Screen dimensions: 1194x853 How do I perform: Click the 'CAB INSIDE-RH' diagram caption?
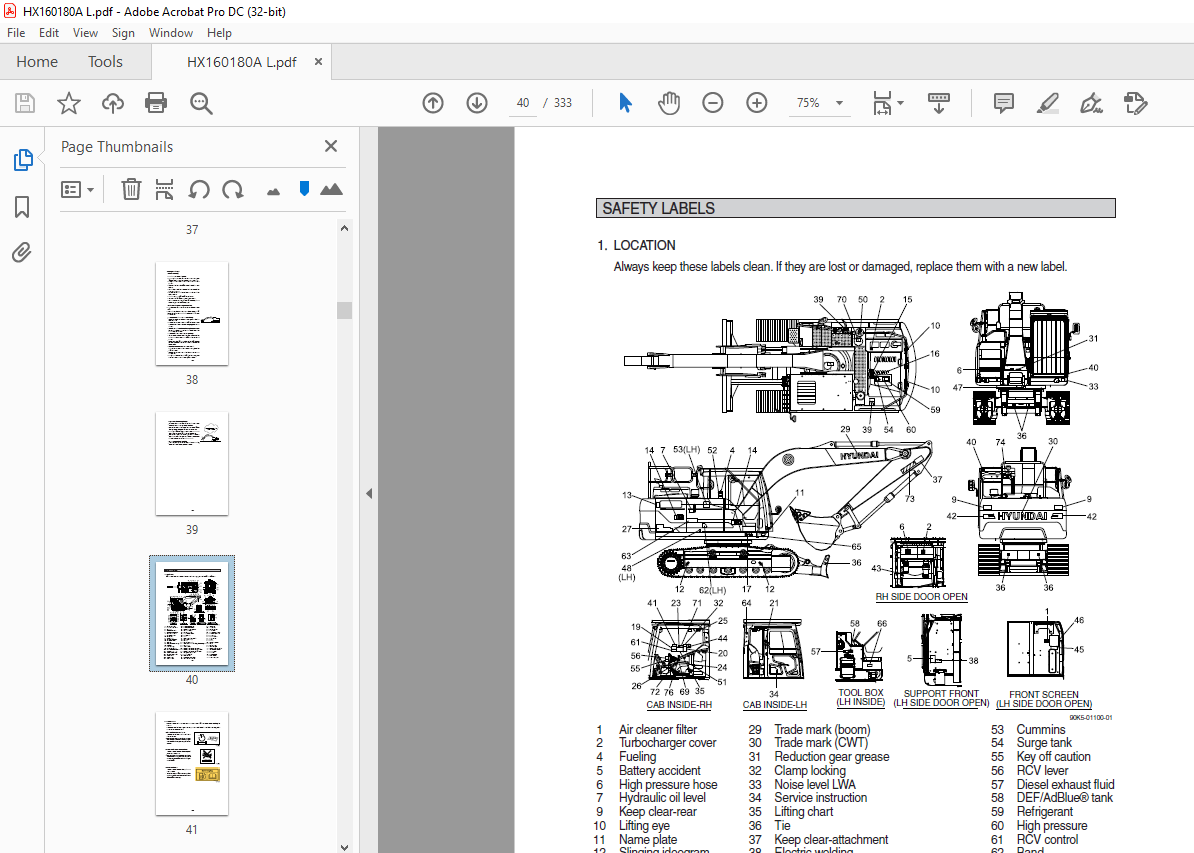679,704
